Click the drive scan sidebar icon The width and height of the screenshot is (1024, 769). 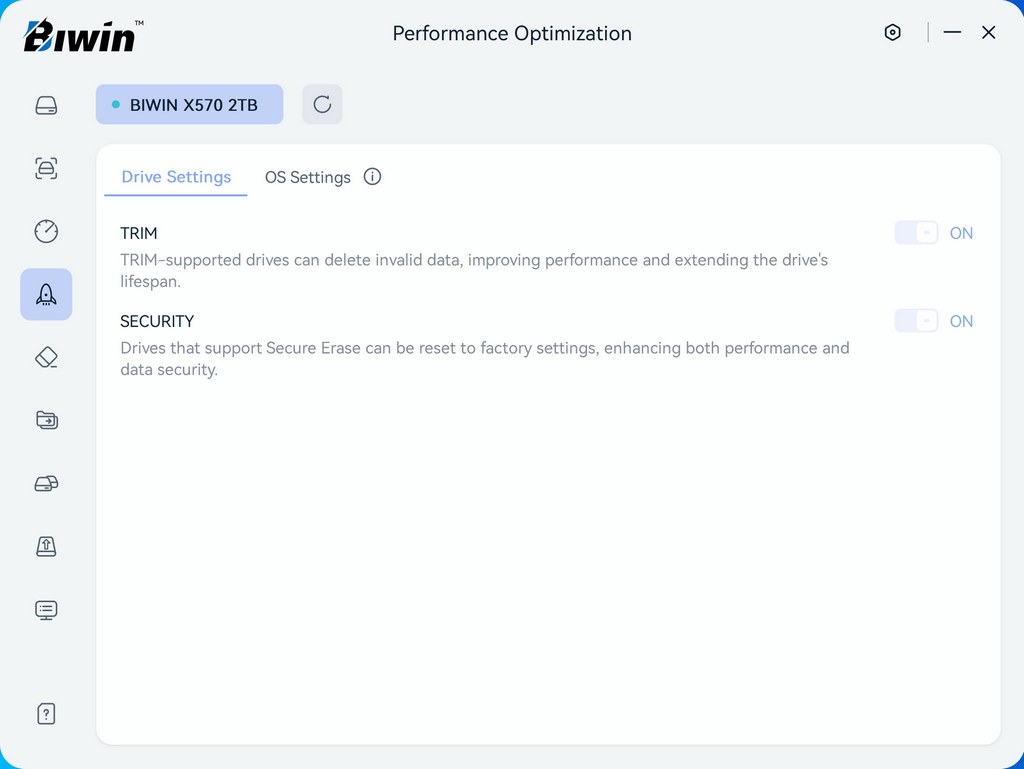(x=46, y=168)
